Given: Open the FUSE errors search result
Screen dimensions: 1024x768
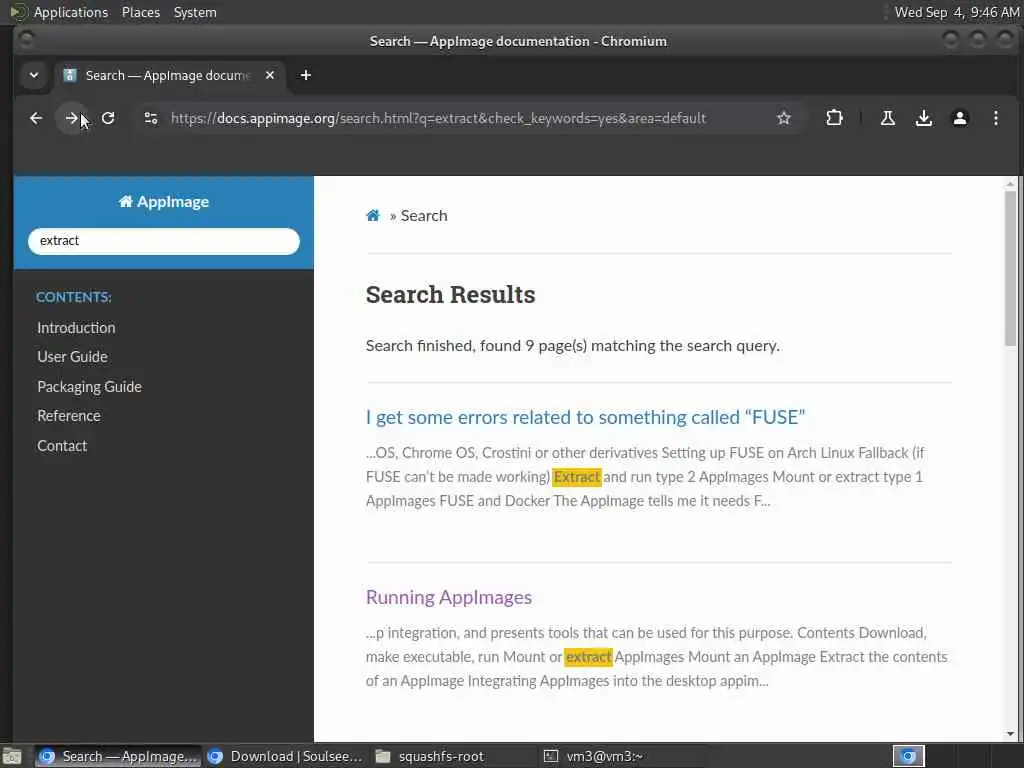Looking at the screenshot, I should (585, 417).
